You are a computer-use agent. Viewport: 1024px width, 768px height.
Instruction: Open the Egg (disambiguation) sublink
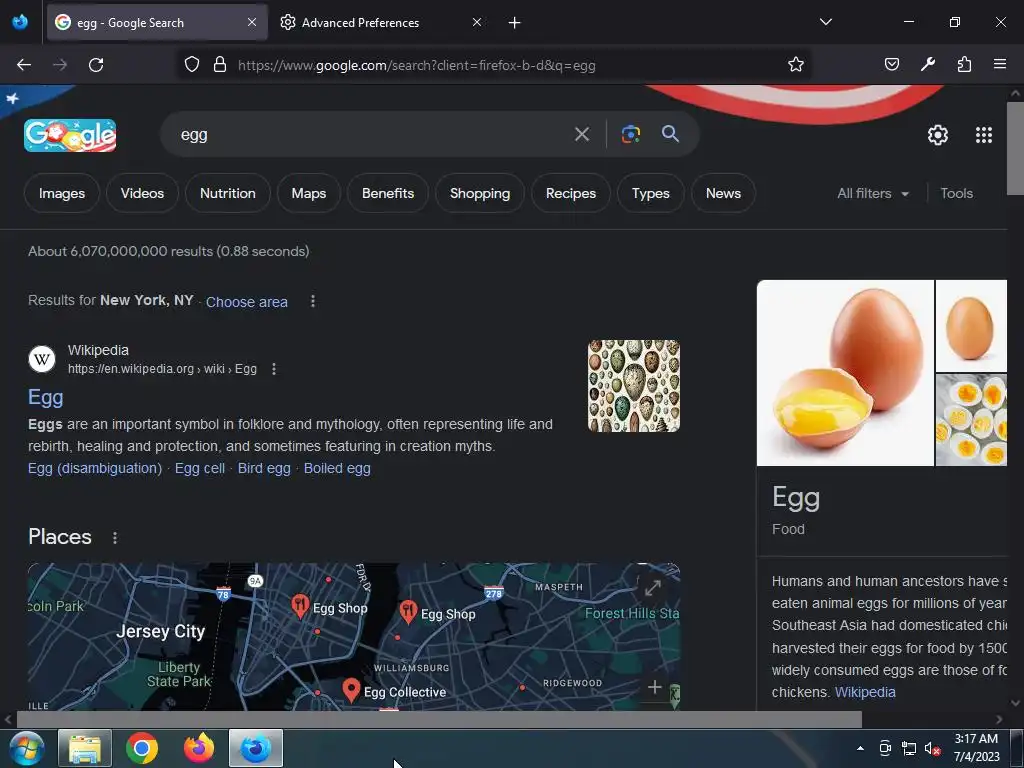95,468
